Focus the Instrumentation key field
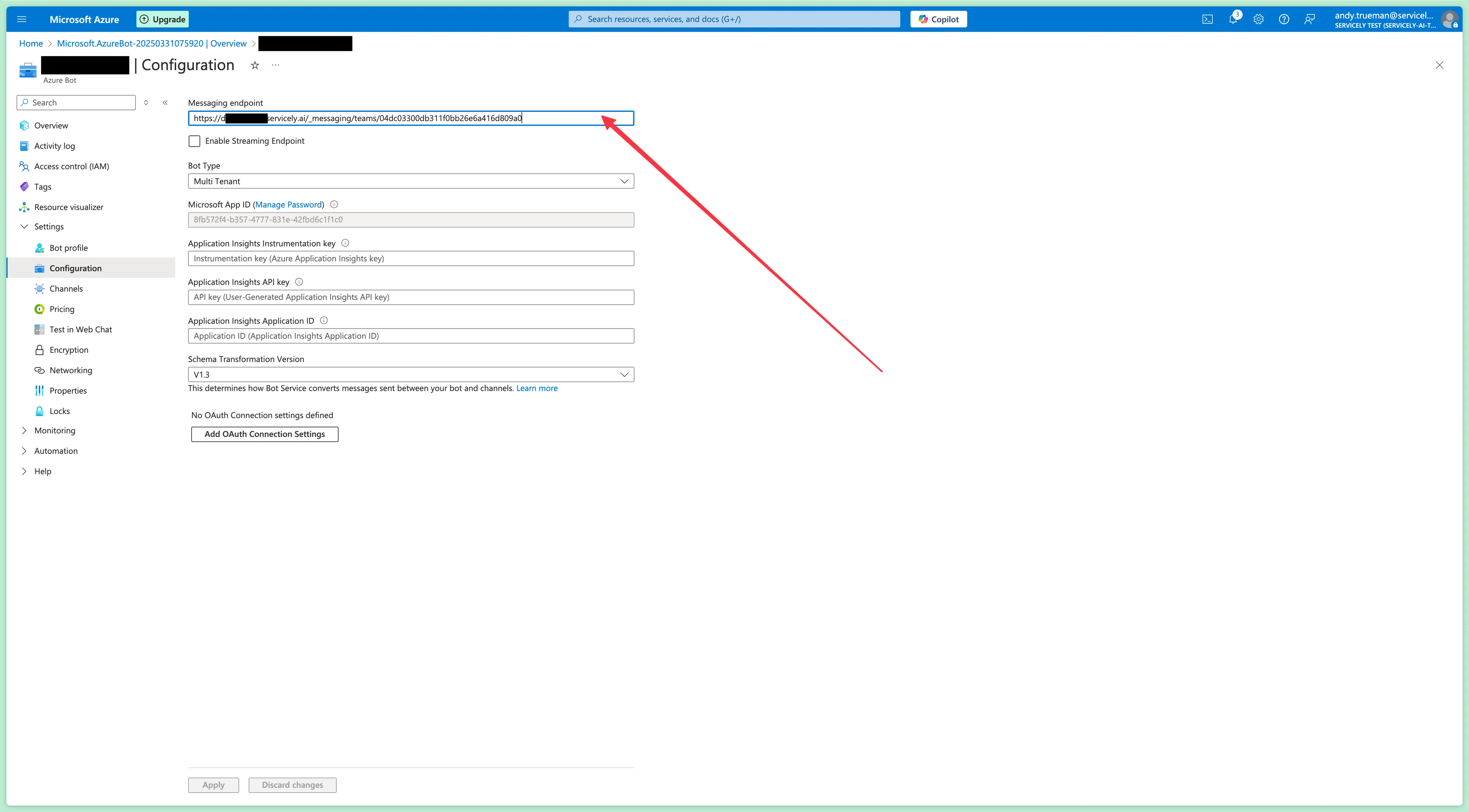This screenshot has height=812, width=1469. pos(411,258)
